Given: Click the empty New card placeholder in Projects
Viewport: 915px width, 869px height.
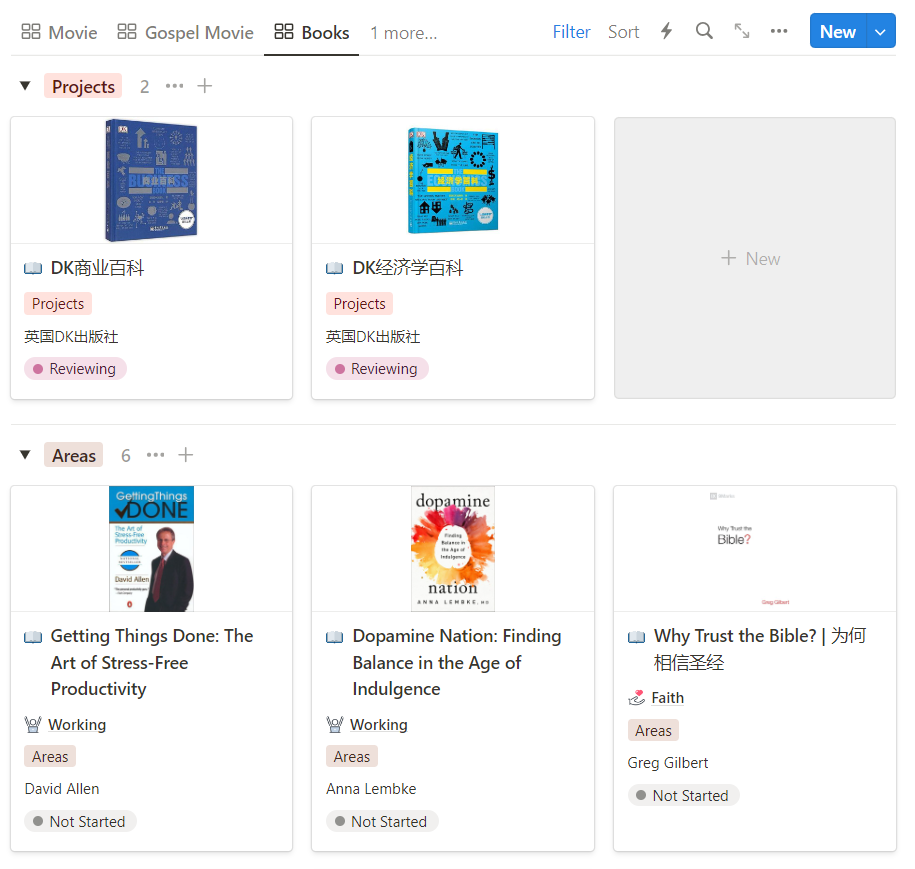Looking at the screenshot, I should [754, 258].
